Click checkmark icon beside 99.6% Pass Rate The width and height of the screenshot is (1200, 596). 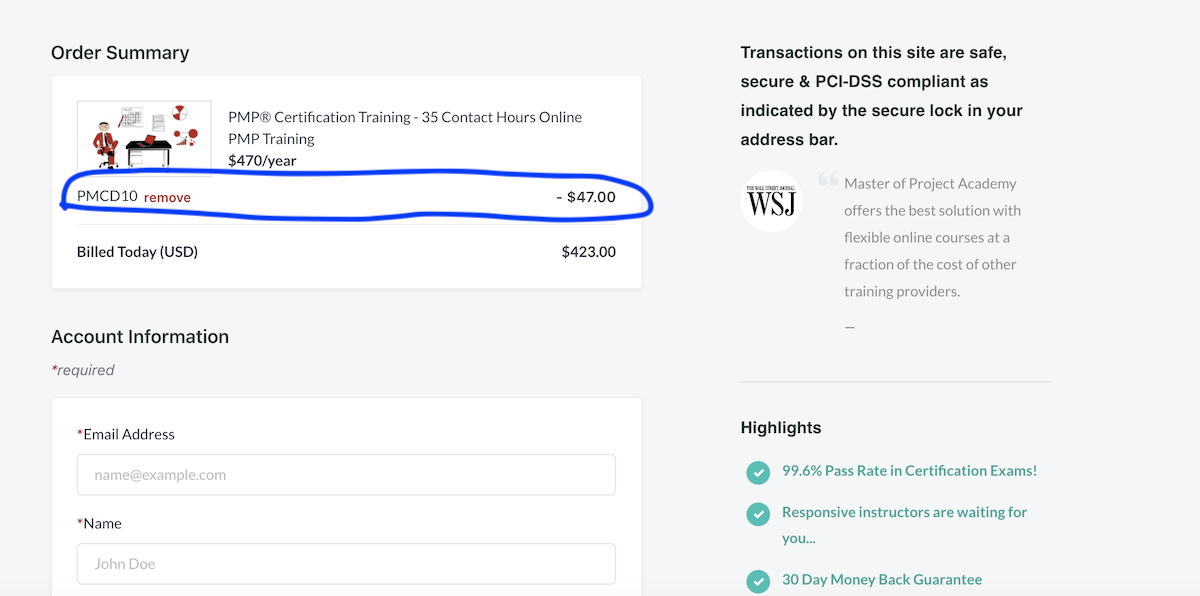pyautogui.click(x=758, y=472)
